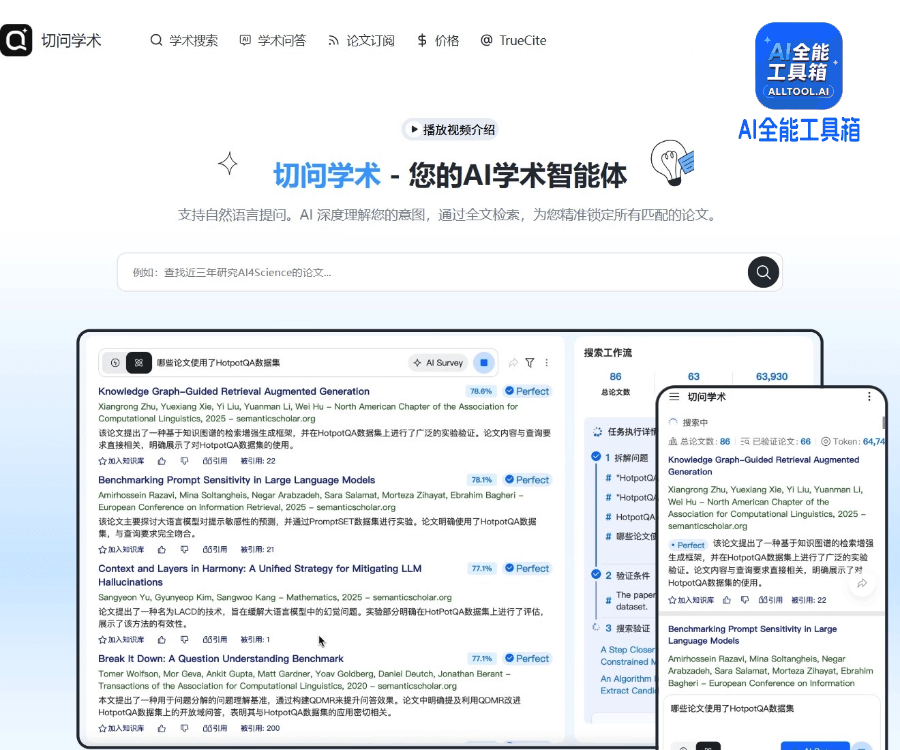The height and width of the screenshot is (750, 900).
Task: Click the share arrow icon next to the filter
Action: tap(513, 363)
